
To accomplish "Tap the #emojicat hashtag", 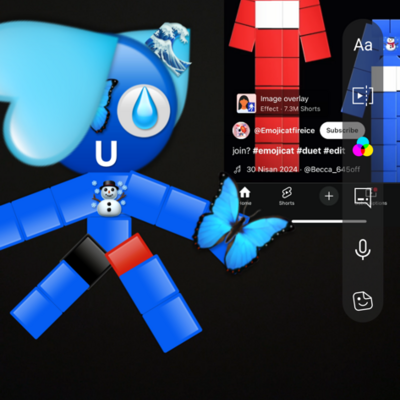I will click(273, 151).
